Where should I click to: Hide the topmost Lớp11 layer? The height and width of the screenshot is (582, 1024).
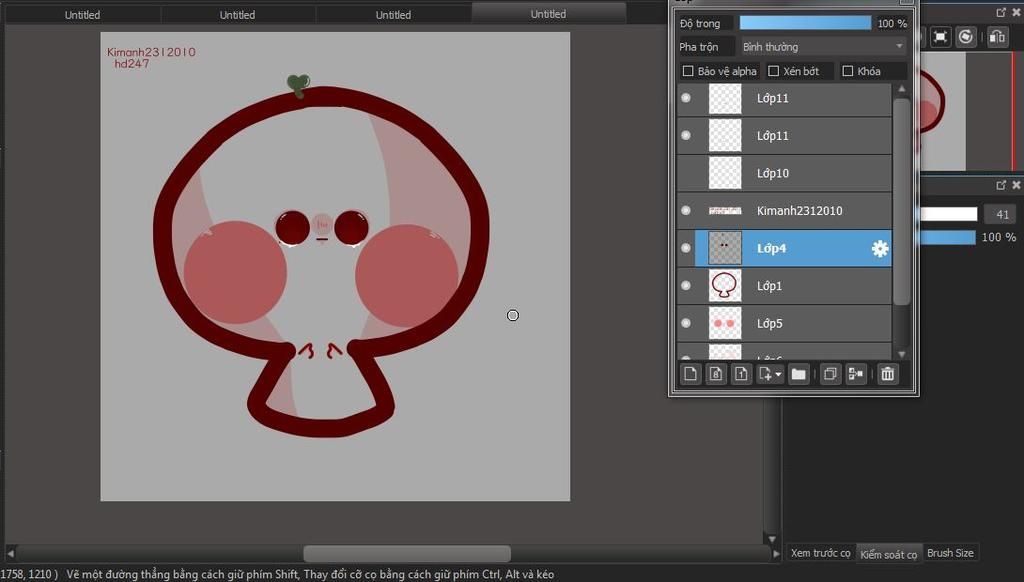[x=686, y=98]
